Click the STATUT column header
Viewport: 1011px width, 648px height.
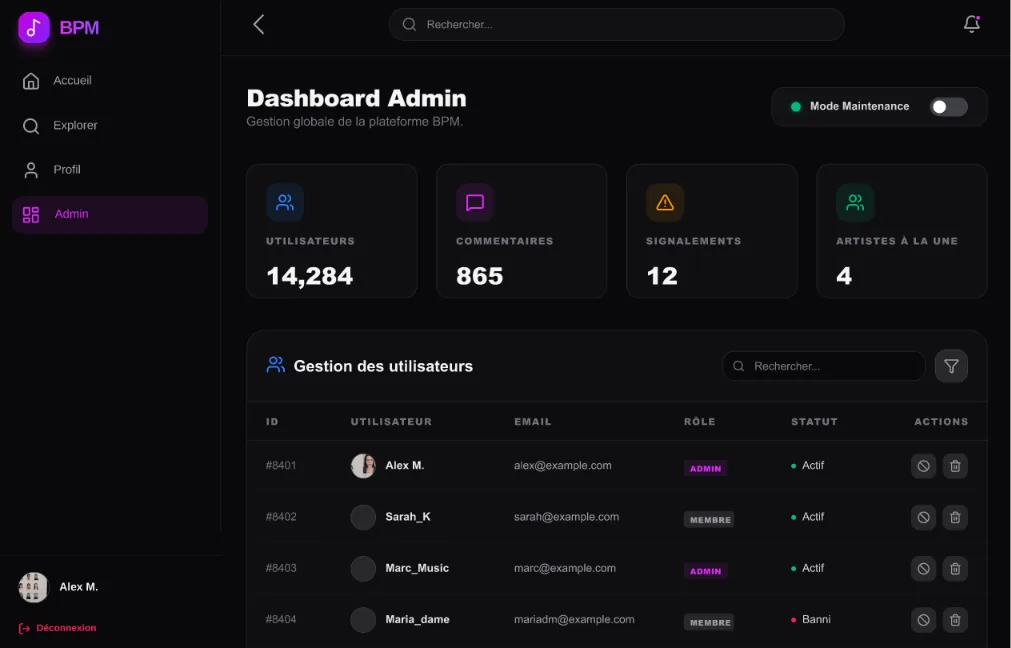click(x=814, y=422)
